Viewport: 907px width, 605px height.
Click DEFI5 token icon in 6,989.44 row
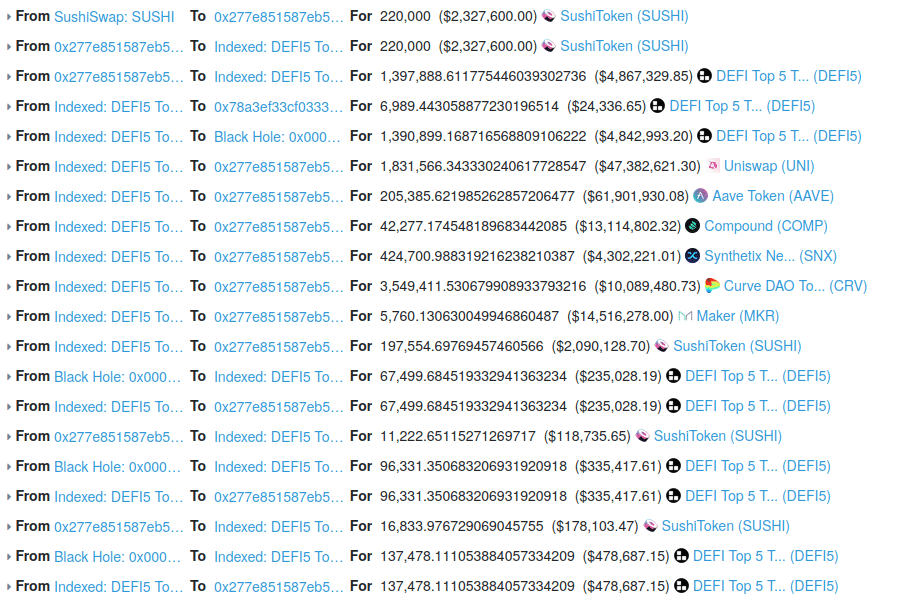tap(657, 106)
